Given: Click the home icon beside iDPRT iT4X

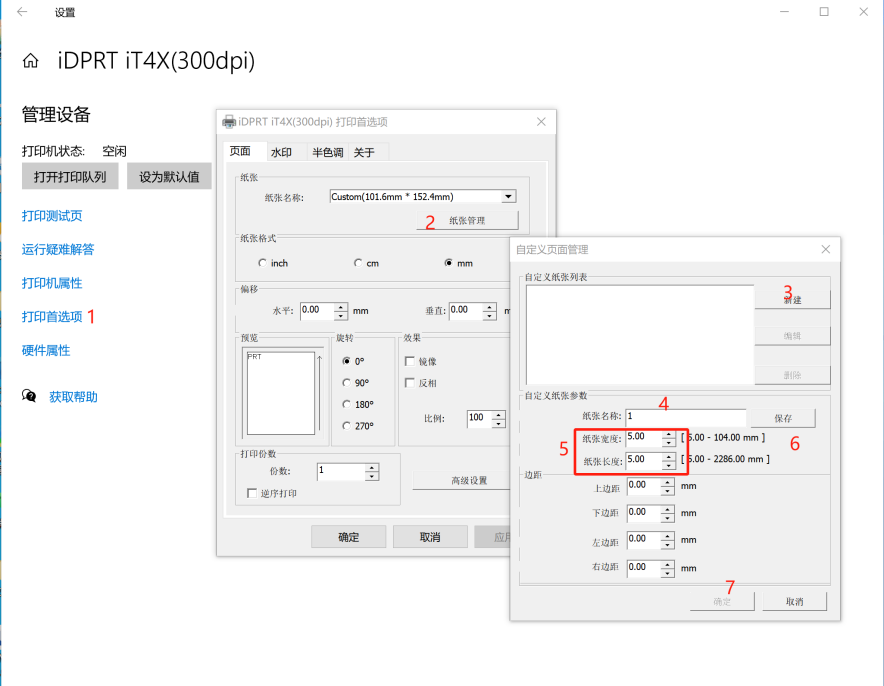Looking at the screenshot, I should tap(30, 61).
